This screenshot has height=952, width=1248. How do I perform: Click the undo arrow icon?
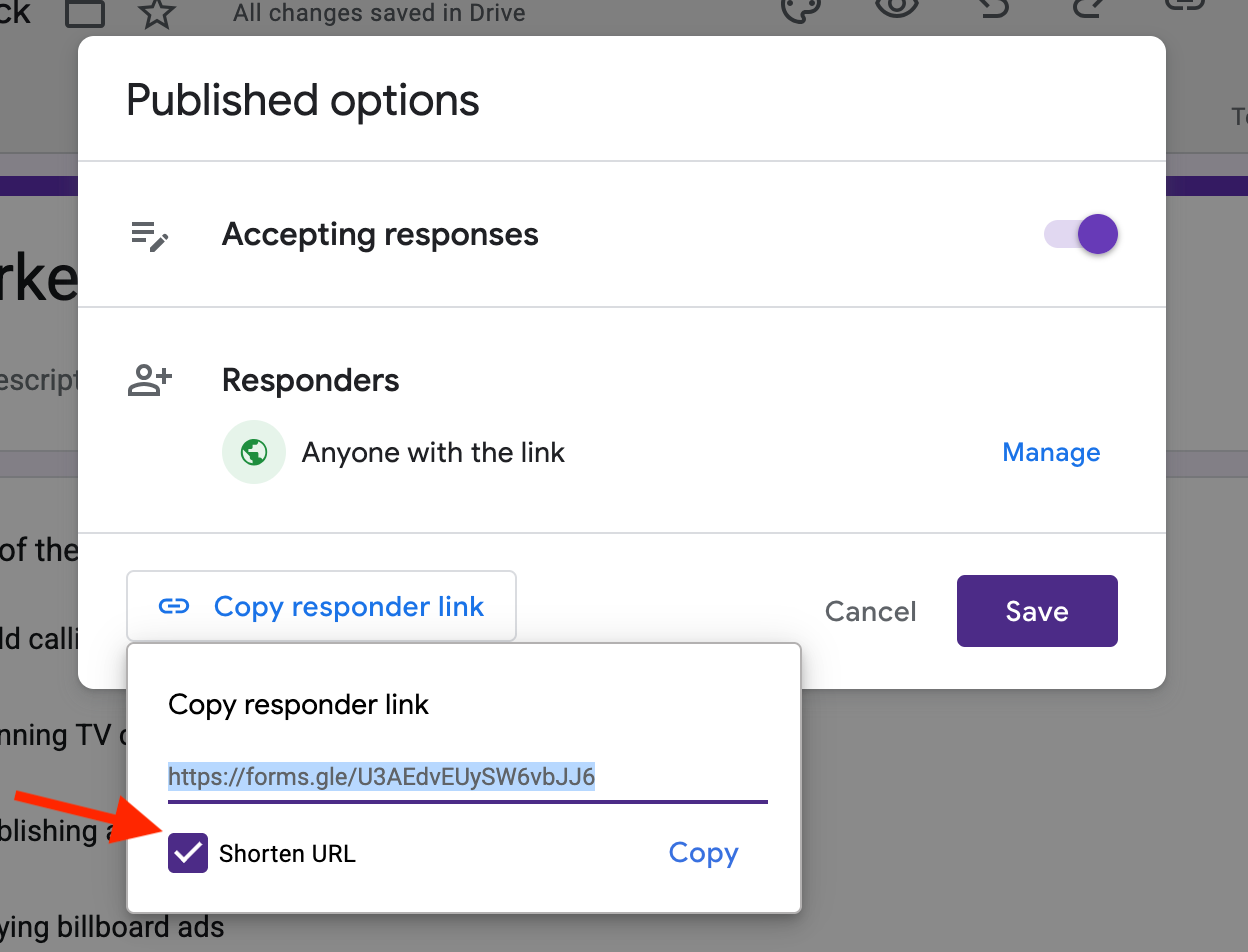(992, 8)
